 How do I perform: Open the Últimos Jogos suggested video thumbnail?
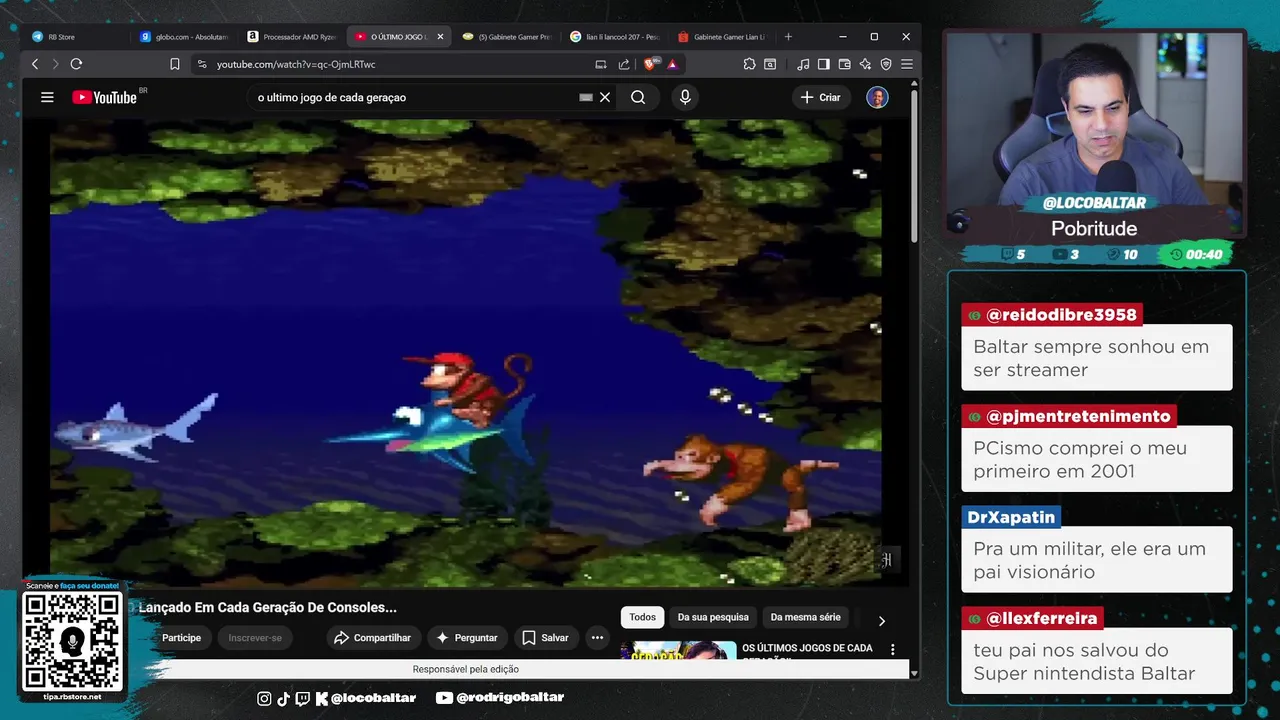click(x=679, y=650)
